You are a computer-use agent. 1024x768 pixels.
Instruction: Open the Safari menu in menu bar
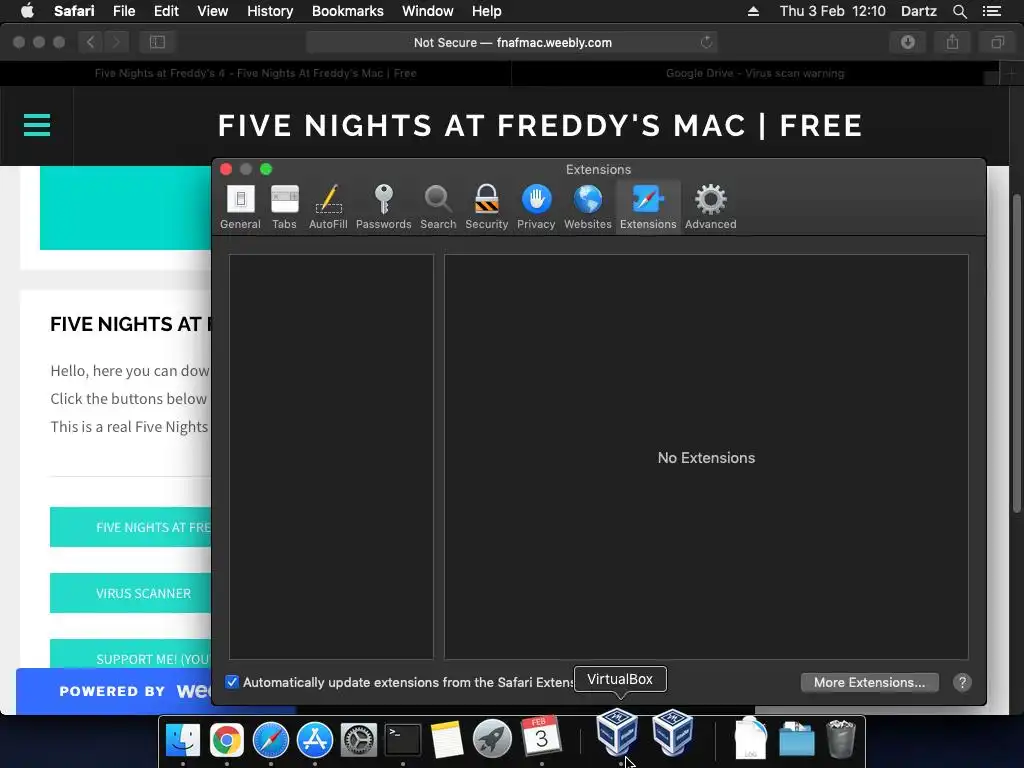(74, 11)
